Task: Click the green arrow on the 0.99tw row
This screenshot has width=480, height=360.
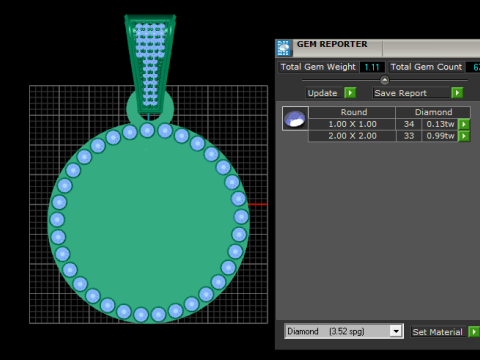Action: pos(464,136)
